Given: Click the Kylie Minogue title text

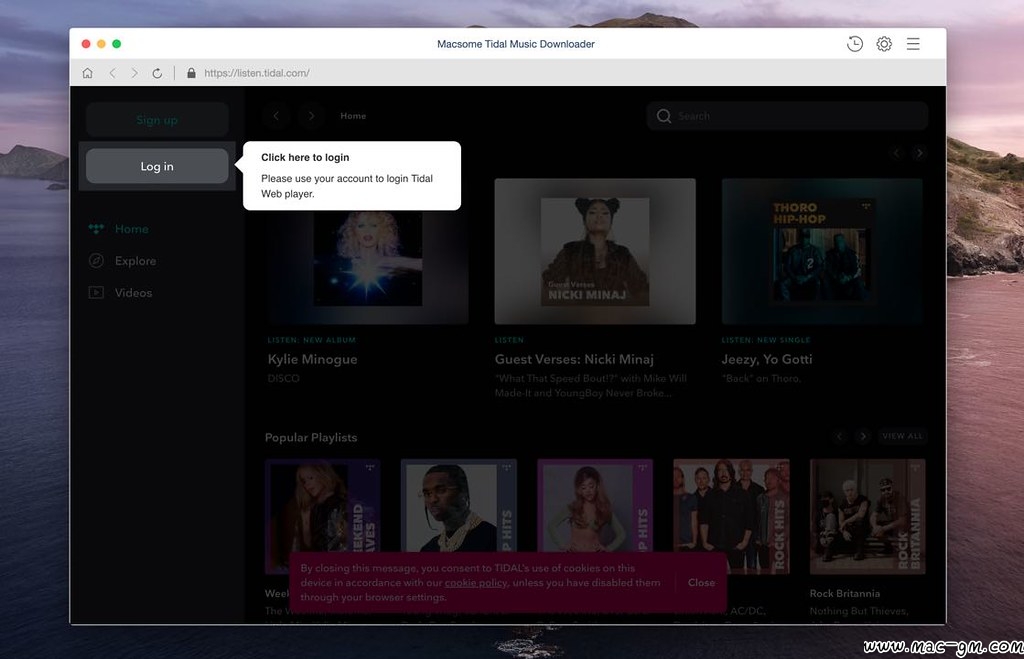Looking at the screenshot, I should coord(312,359).
